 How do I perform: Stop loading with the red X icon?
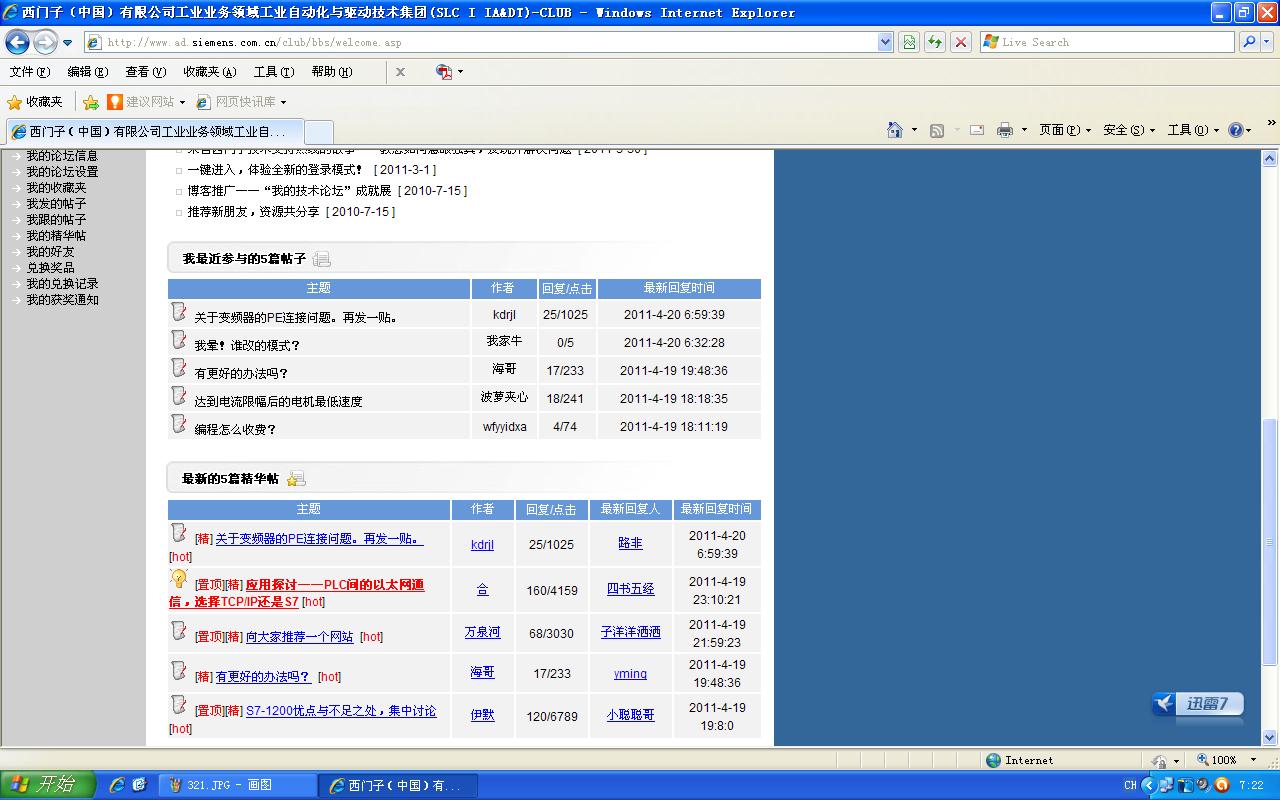click(961, 42)
